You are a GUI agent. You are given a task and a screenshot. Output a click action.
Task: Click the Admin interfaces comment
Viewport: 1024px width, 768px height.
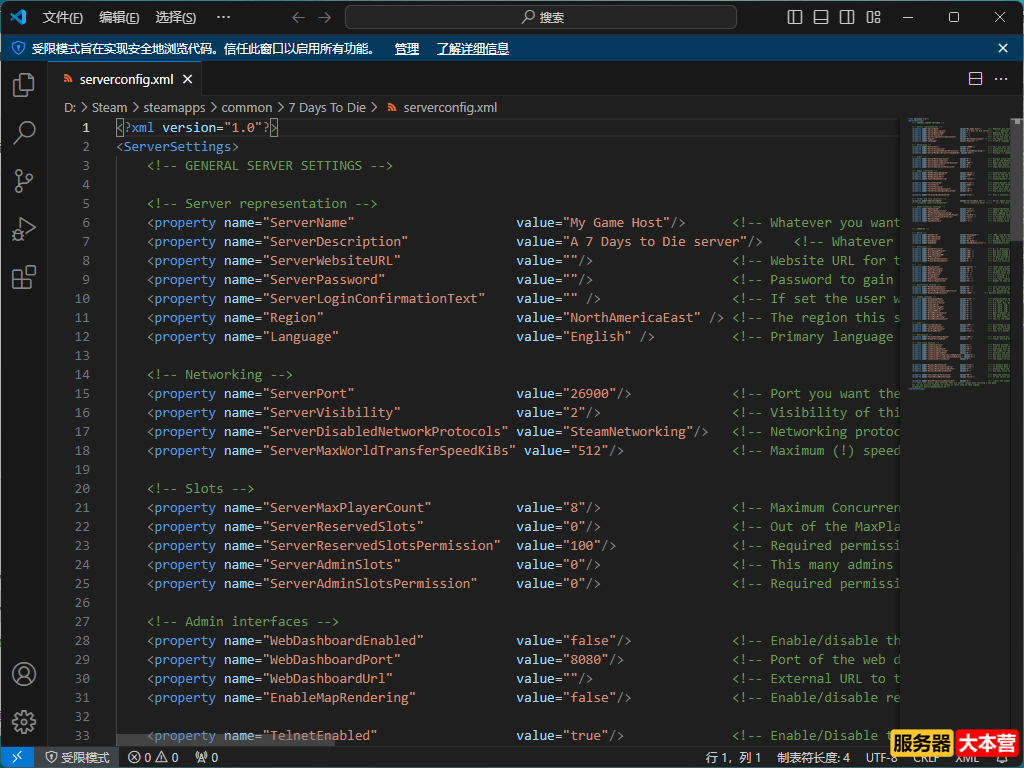click(243, 622)
